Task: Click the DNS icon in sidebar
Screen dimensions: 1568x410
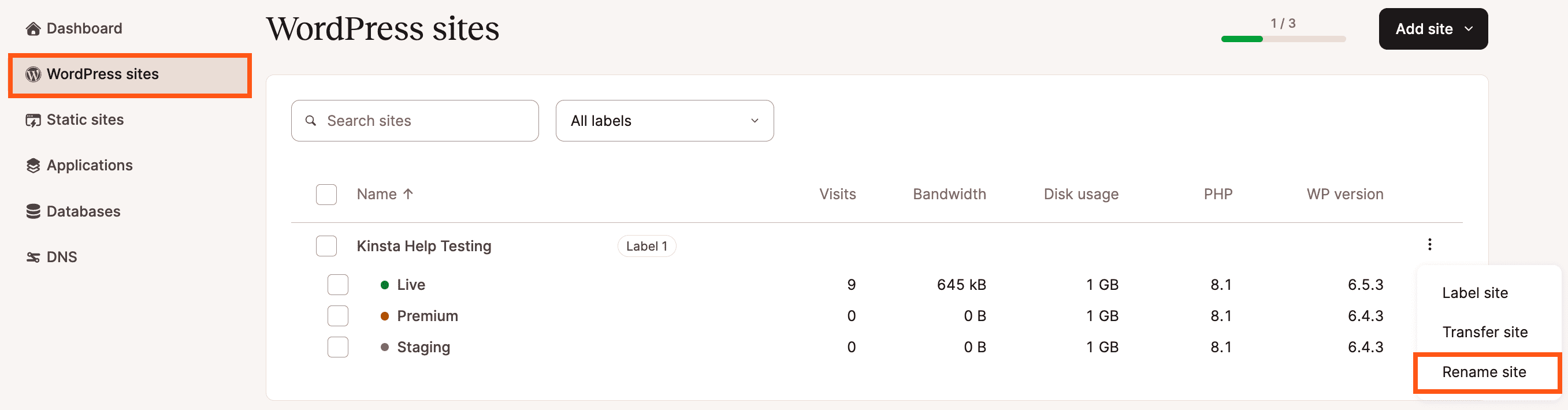Action: click(x=33, y=258)
